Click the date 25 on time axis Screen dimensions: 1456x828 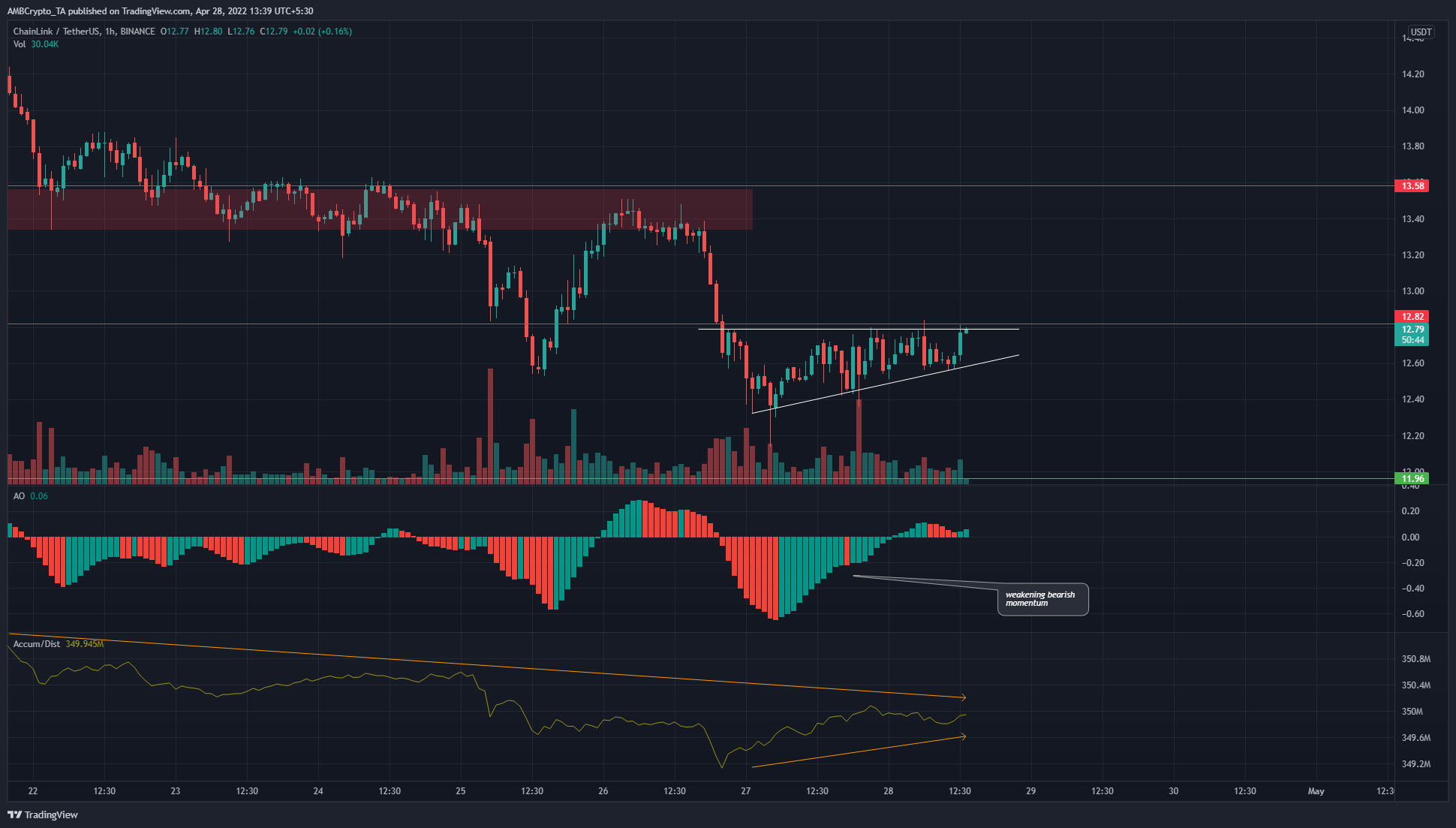461,791
